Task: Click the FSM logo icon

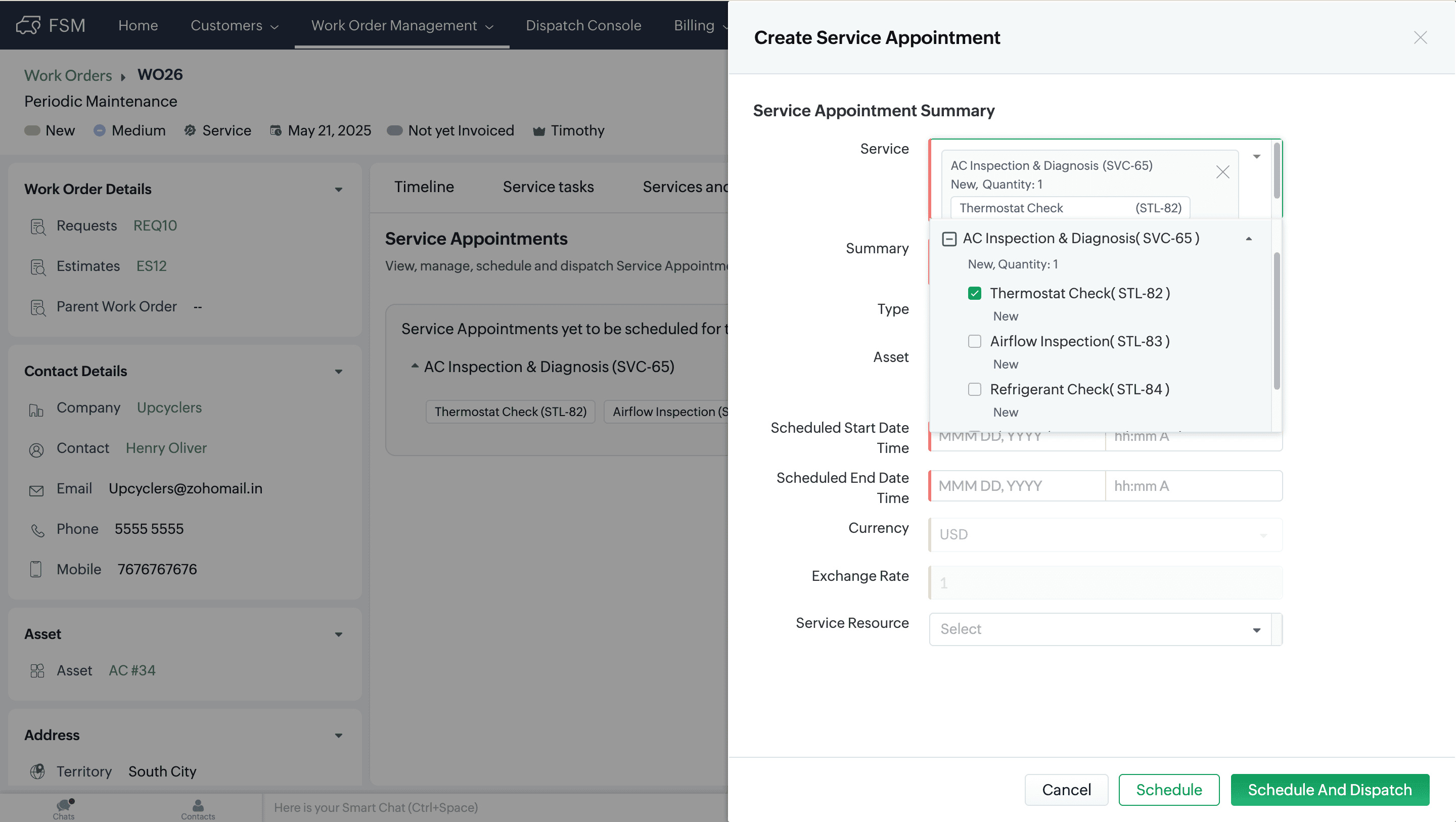Action: (28, 25)
